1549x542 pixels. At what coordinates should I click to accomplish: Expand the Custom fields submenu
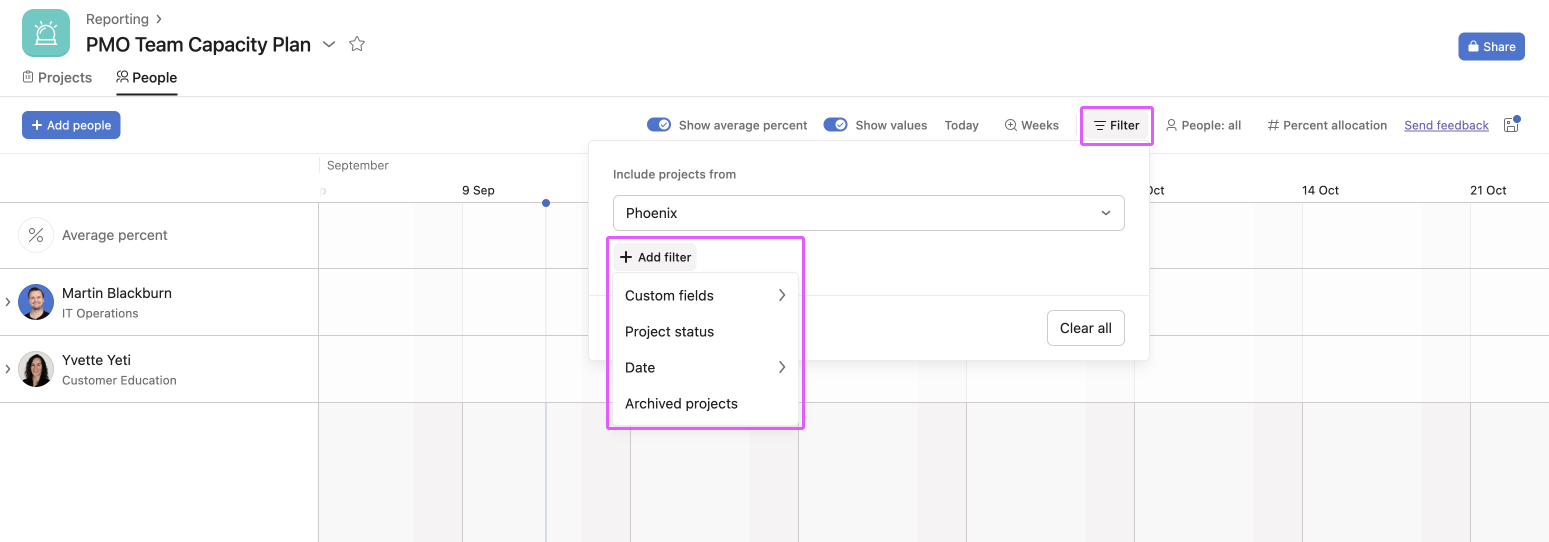pyautogui.click(x=704, y=296)
